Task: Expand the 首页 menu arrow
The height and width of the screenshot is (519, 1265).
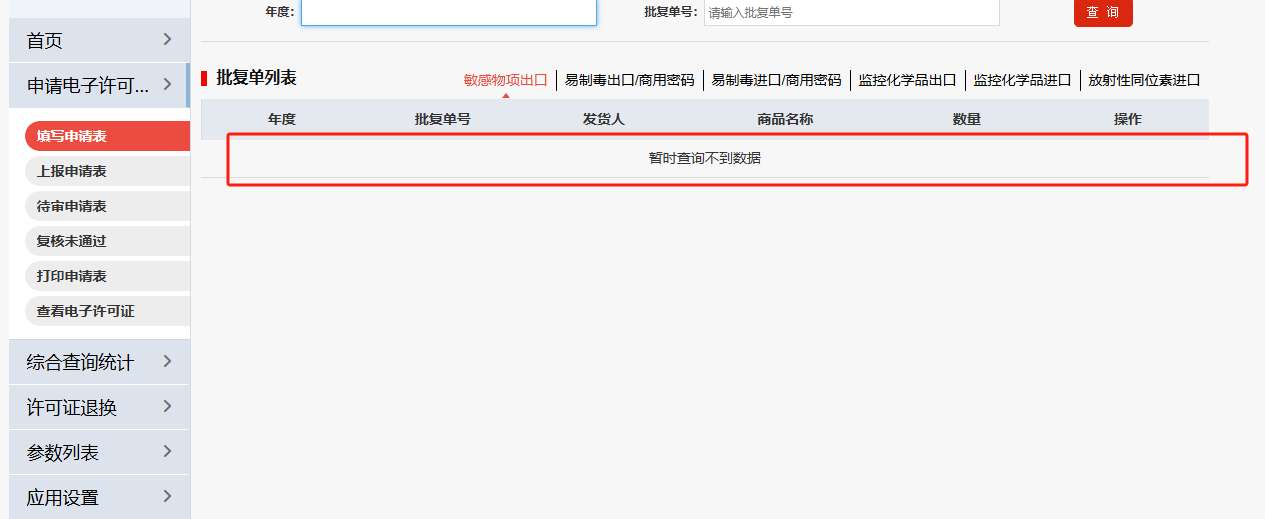Action: point(167,40)
